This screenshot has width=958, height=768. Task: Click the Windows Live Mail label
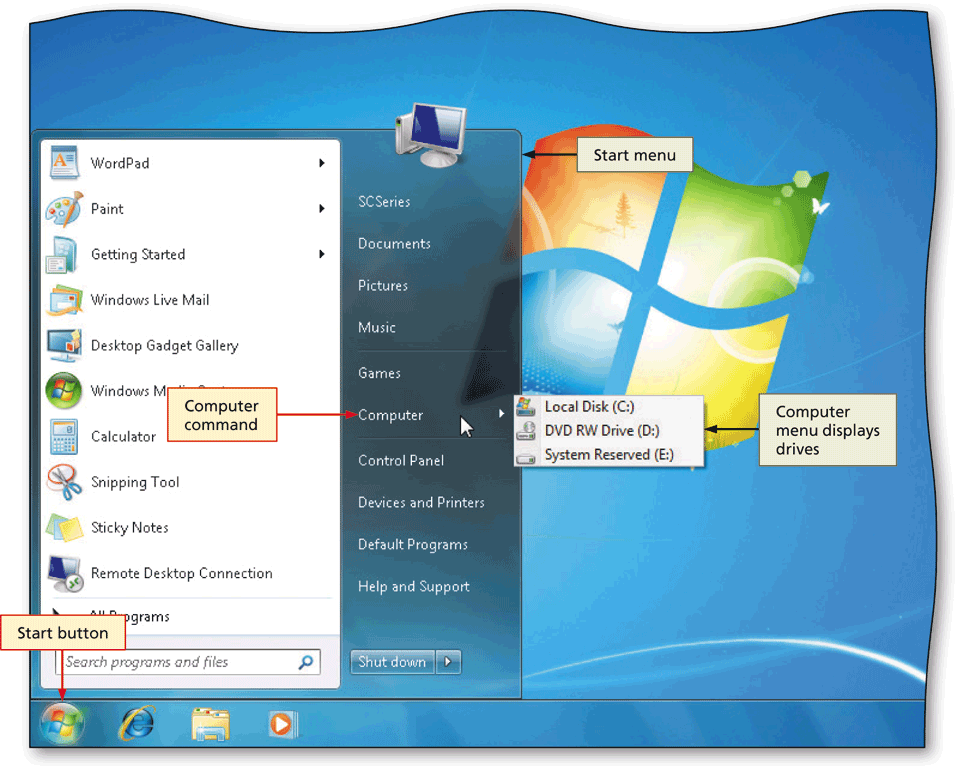click(150, 300)
